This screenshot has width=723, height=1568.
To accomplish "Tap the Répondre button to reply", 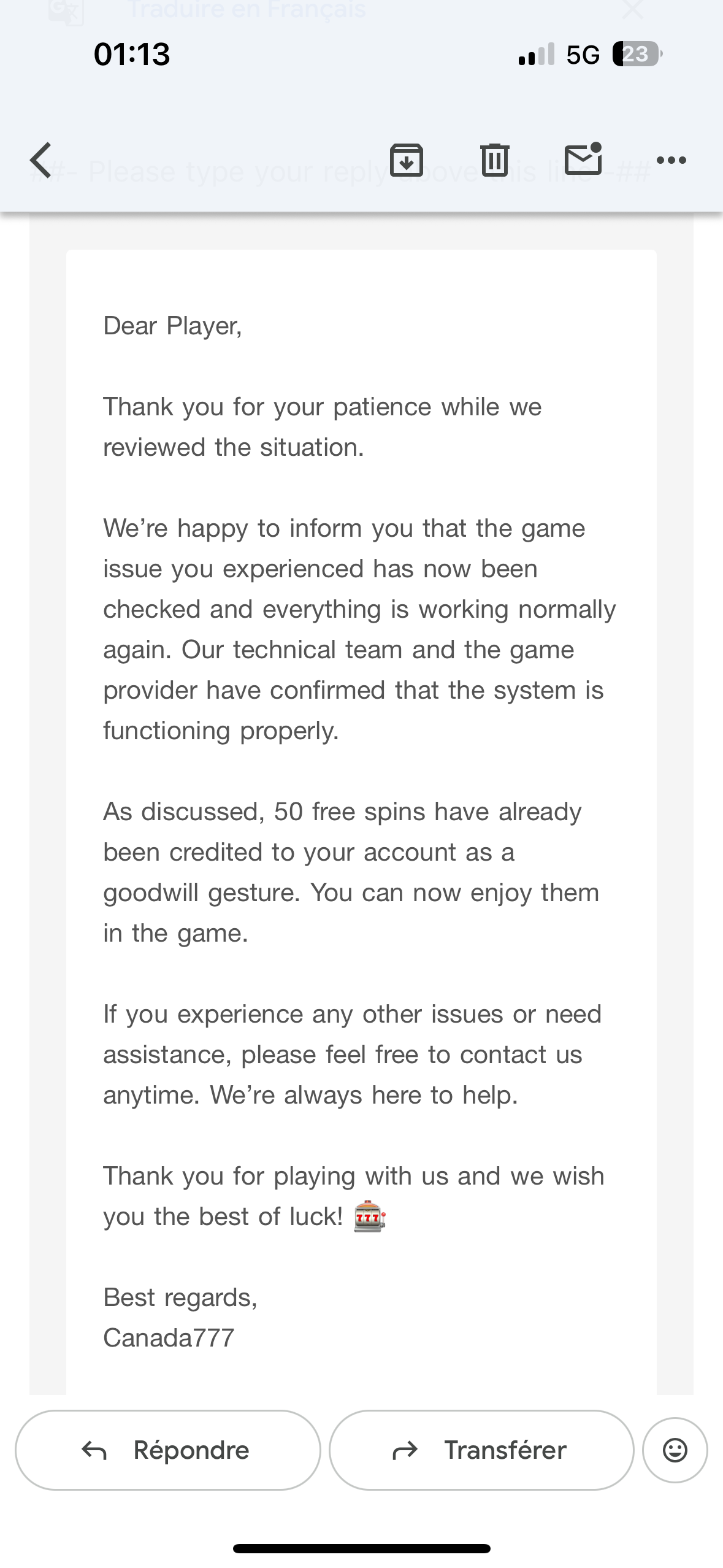I will coord(167,1450).
